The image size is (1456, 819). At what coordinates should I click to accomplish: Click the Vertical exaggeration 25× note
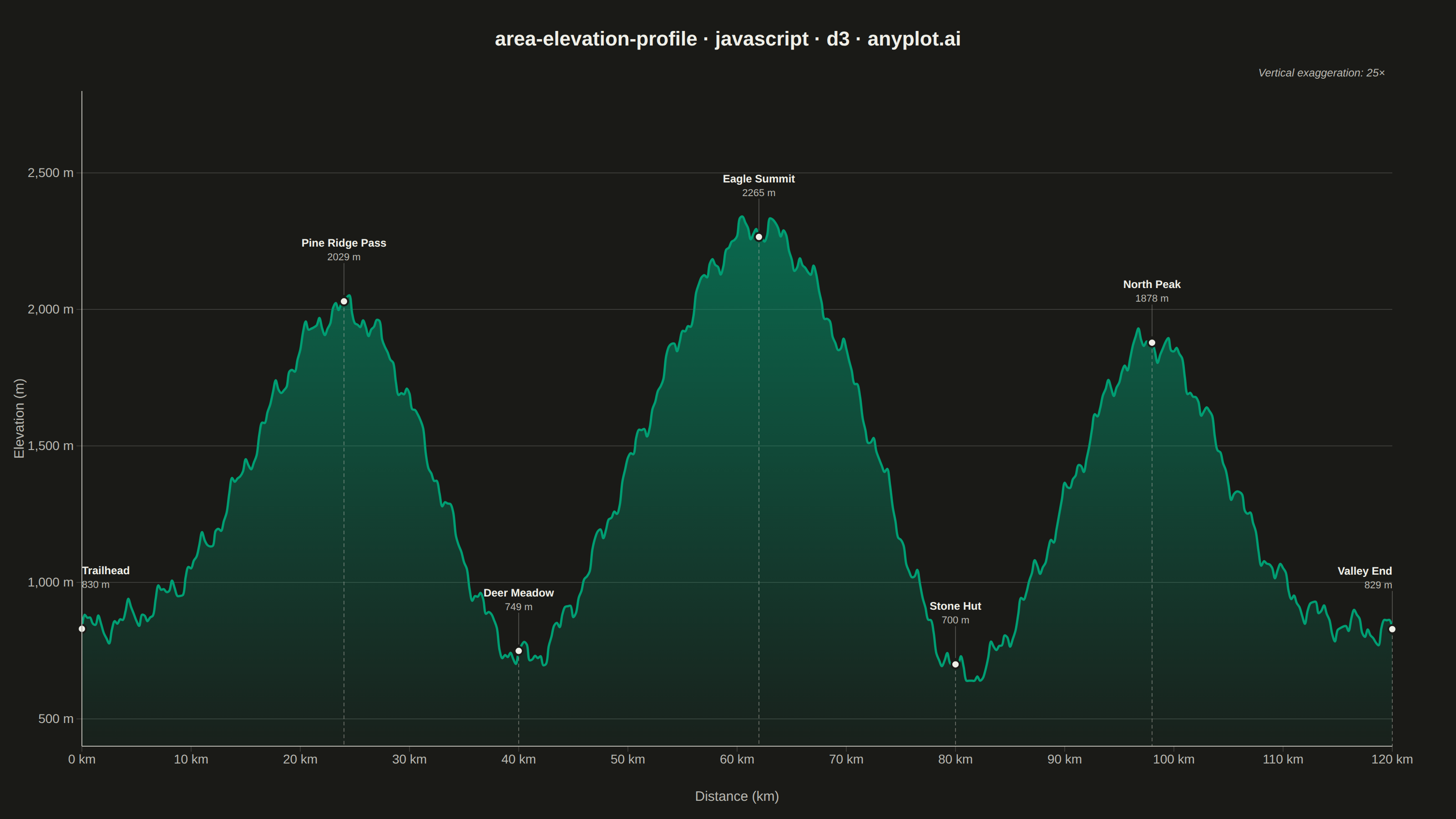tap(1321, 73)
